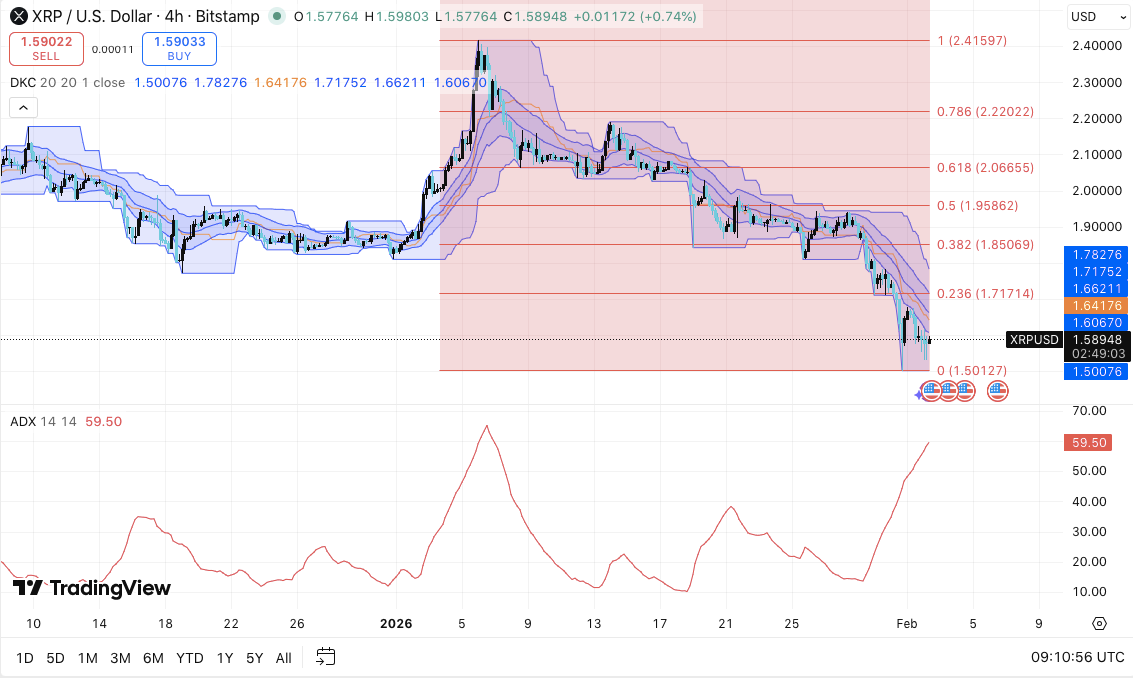Open the middle US flag event marker
This screenshot has width=1133, height=678.
[x=947, y=390]
